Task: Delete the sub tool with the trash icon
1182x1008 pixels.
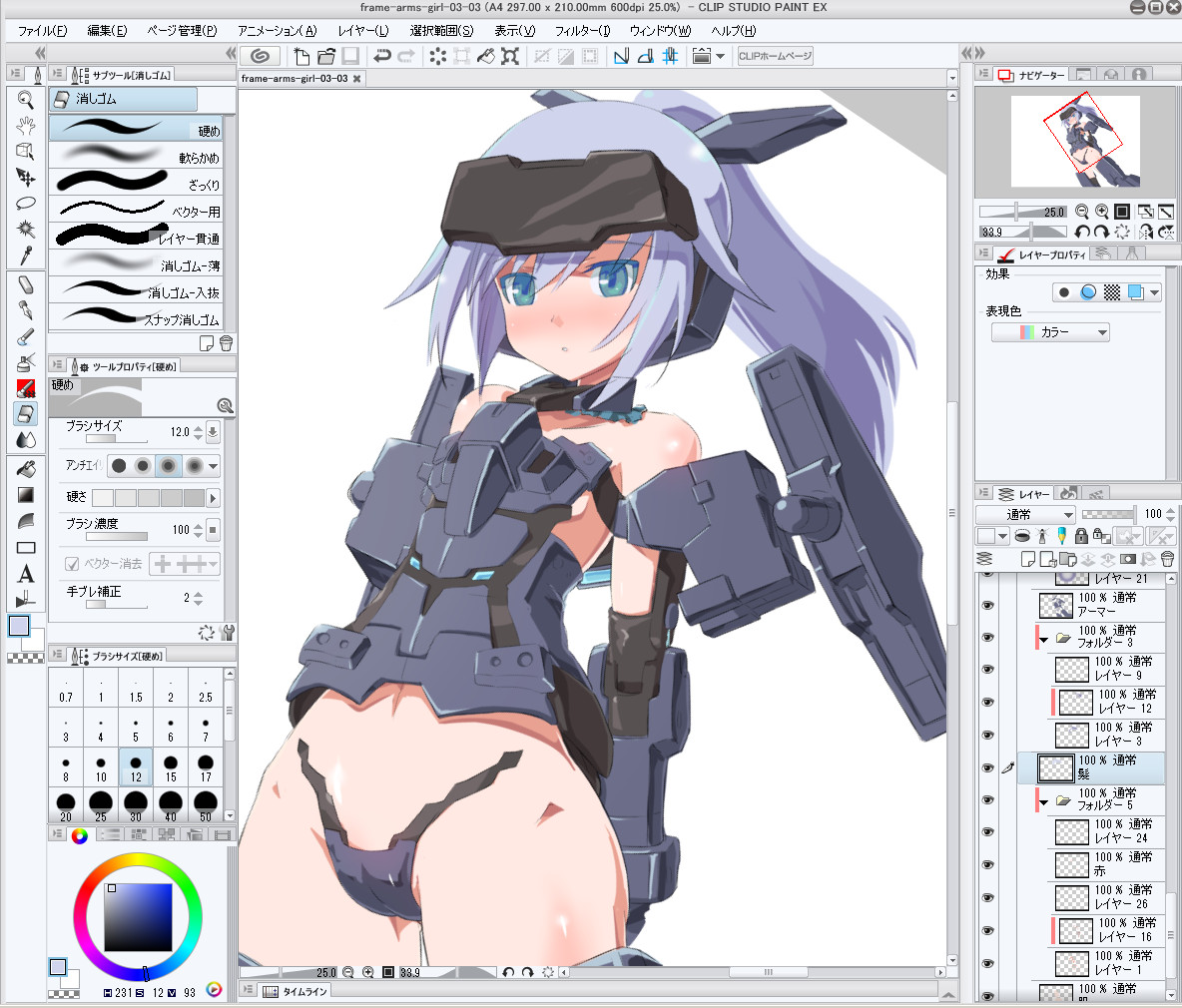Action: coord(226,343)
